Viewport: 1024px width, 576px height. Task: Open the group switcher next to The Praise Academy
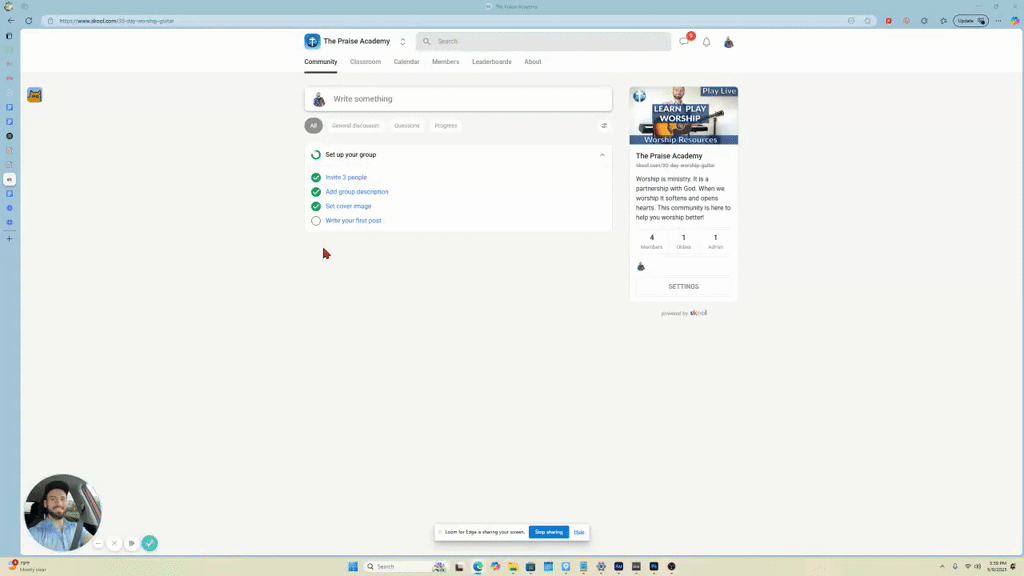402,41
